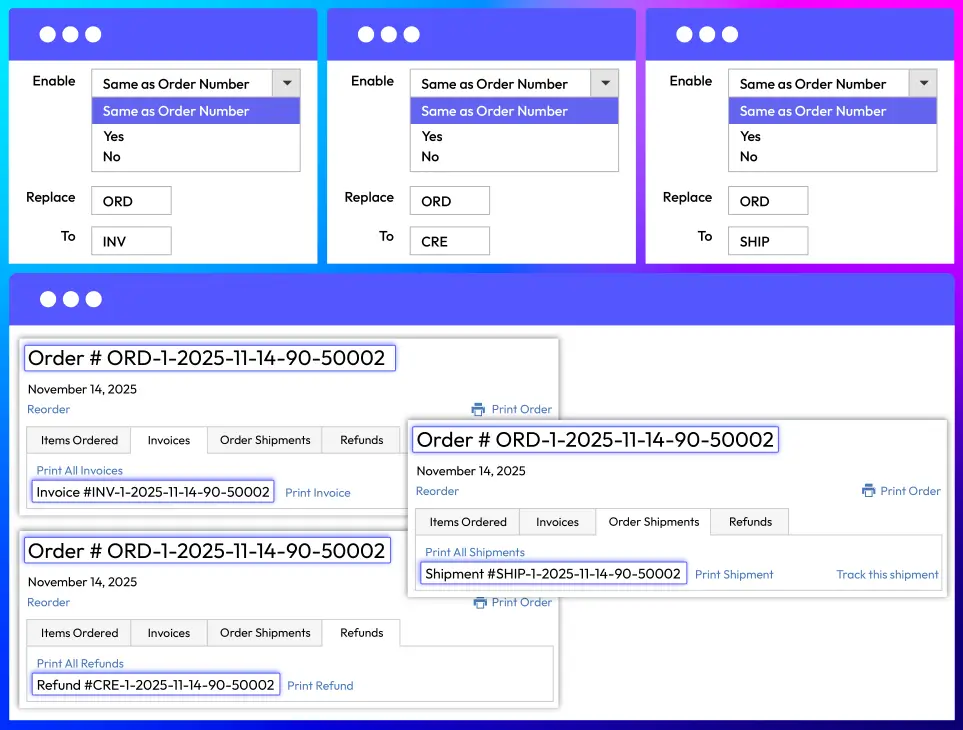This screenshot has height=730, width=963.
Task: Click the printer icon beside Print Order in the Invoices panel
Action: (x=478, y=409)
